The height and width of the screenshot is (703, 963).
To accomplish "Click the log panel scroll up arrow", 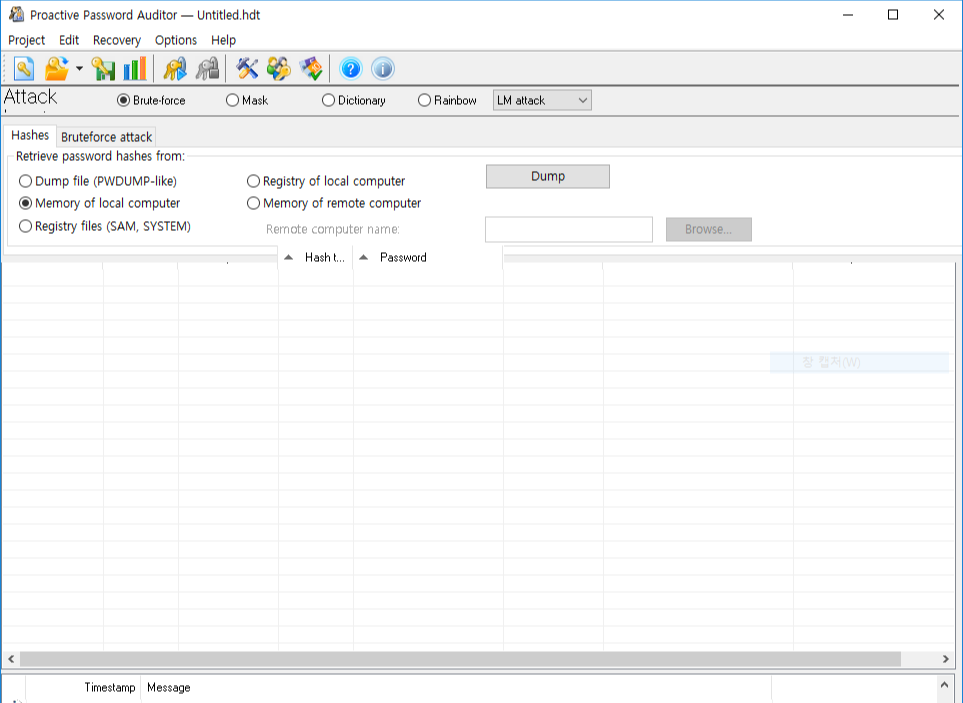I will (944, 685).
